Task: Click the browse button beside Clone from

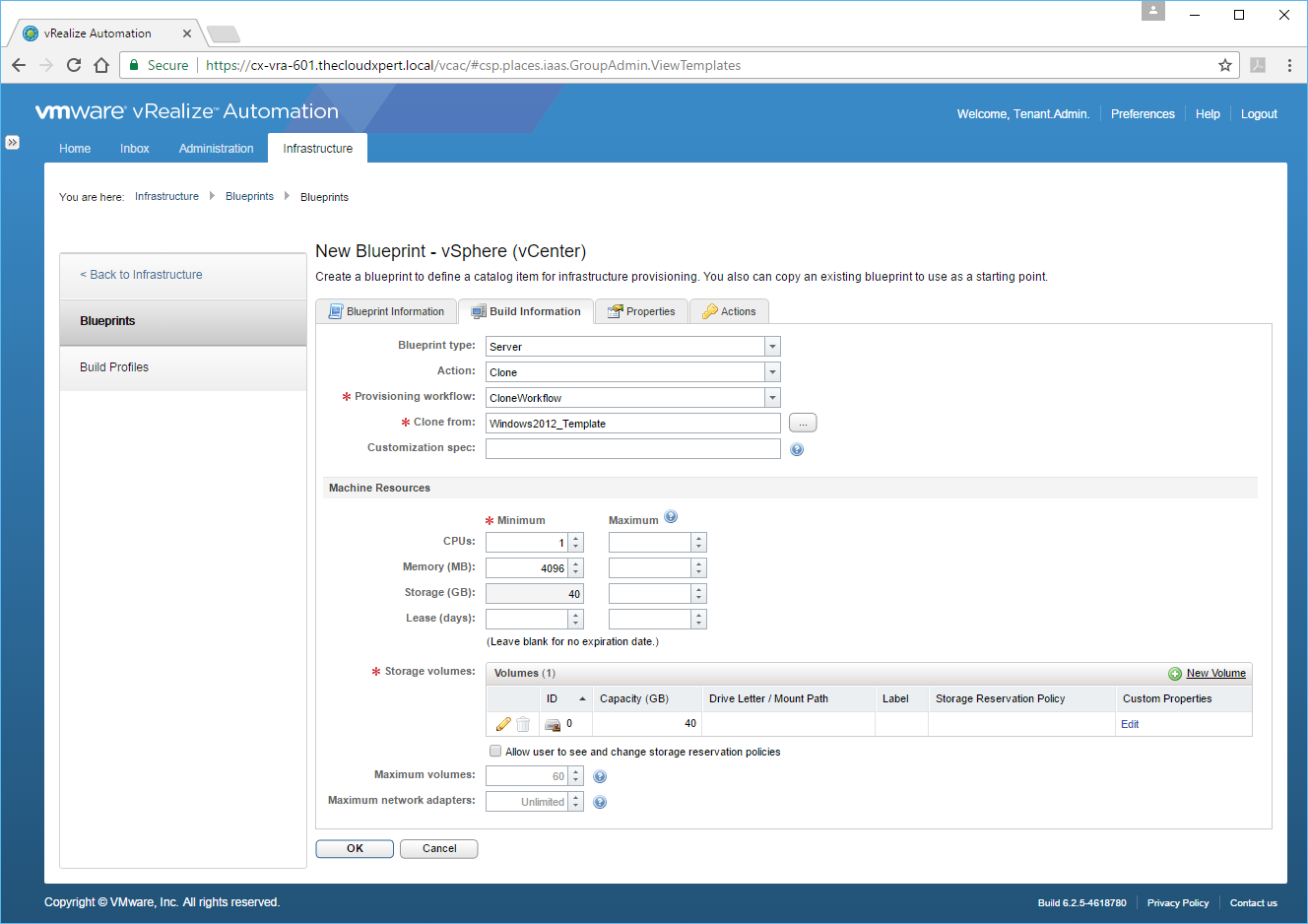Action: click(x=803, y=423)
